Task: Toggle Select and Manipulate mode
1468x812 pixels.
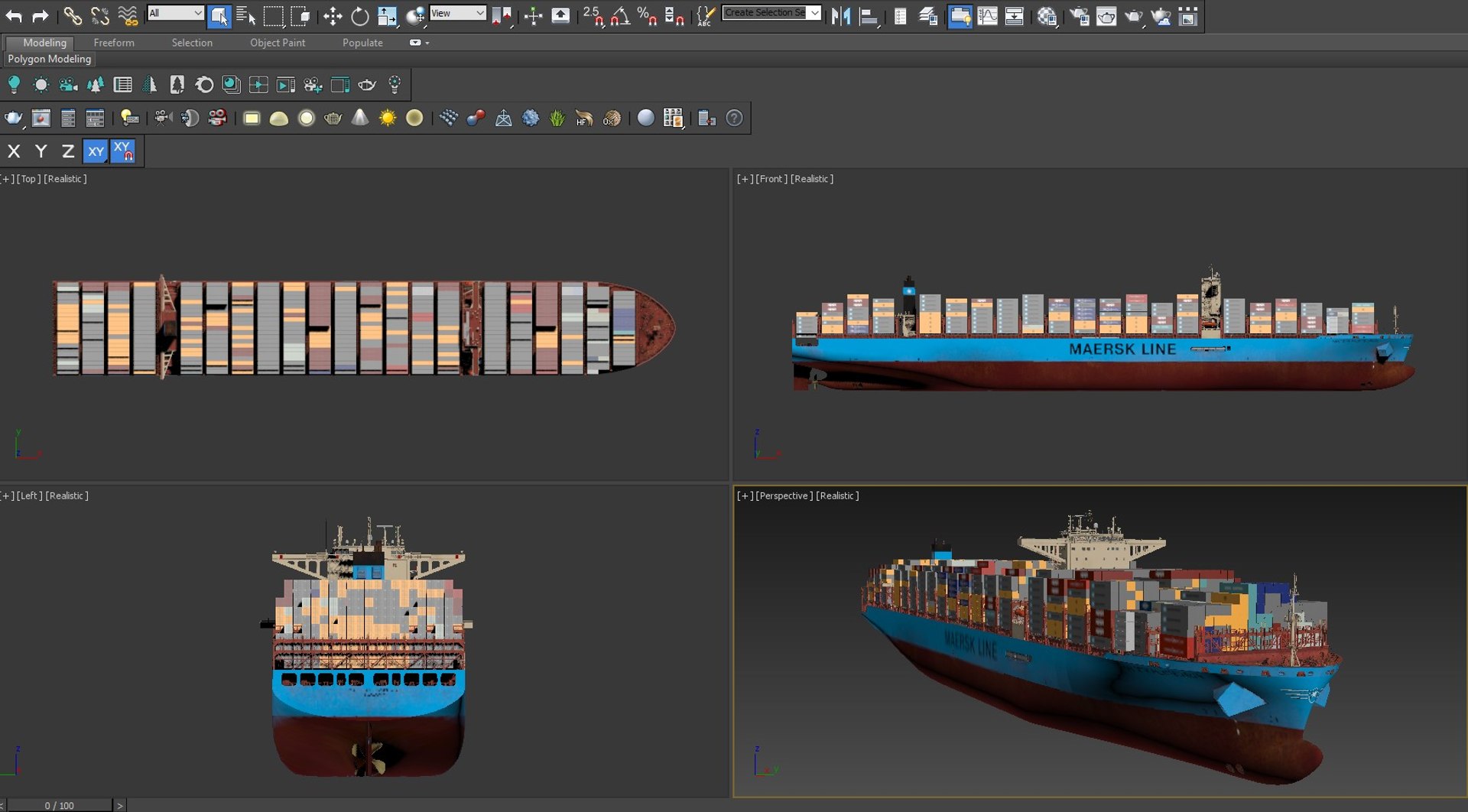Action: (x=533, y=16)
